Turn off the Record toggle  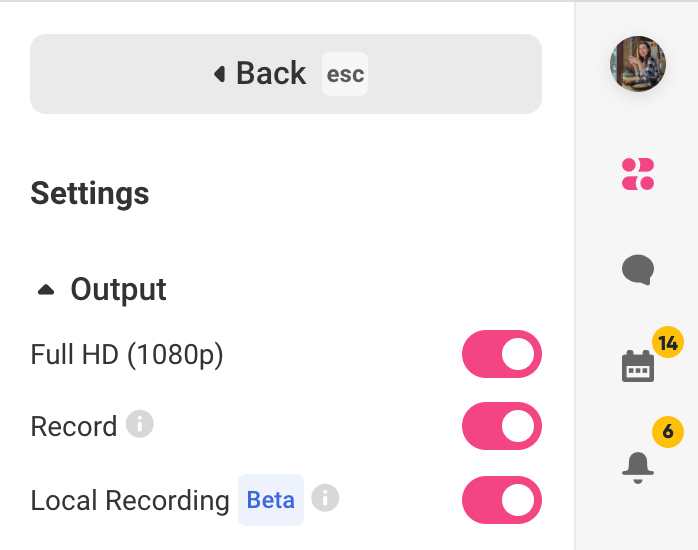[x=502, y=426]
